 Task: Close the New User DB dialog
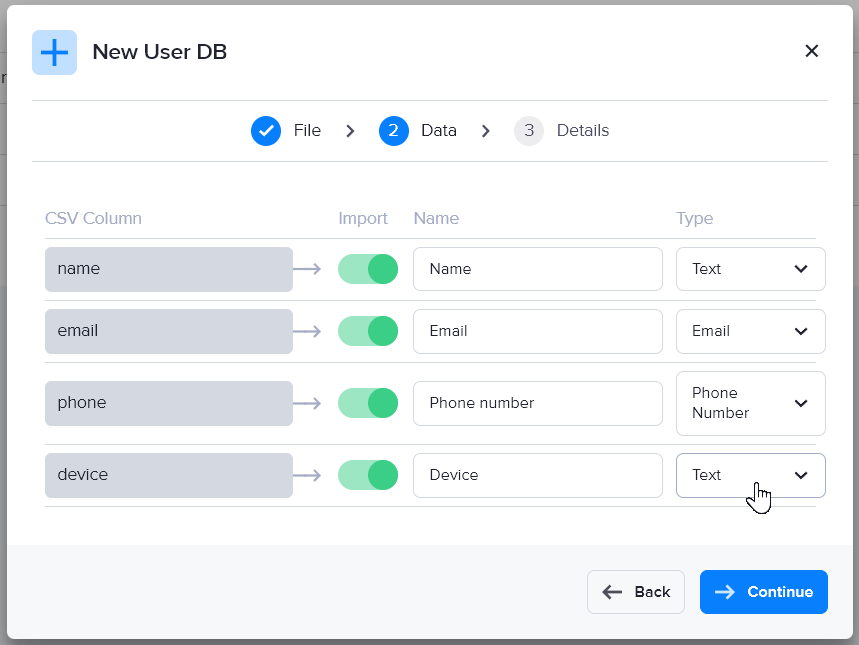pyautogui.click(x=811, y=51)
